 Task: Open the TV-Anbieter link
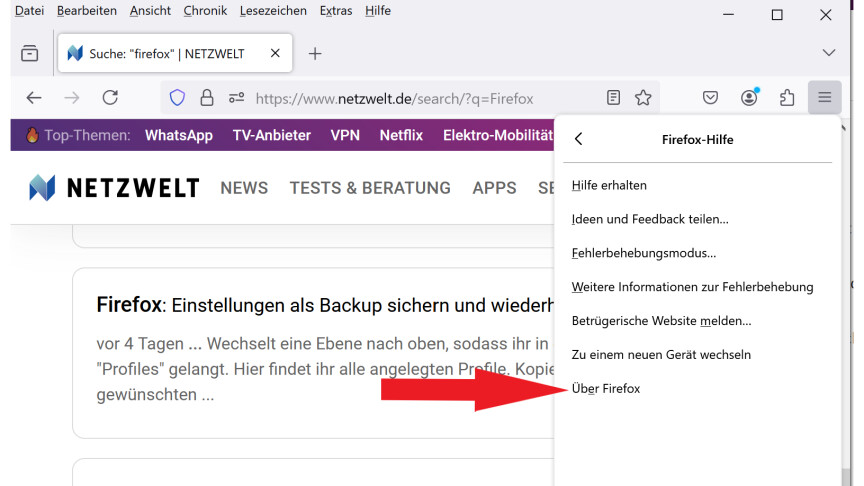[272, 135]
